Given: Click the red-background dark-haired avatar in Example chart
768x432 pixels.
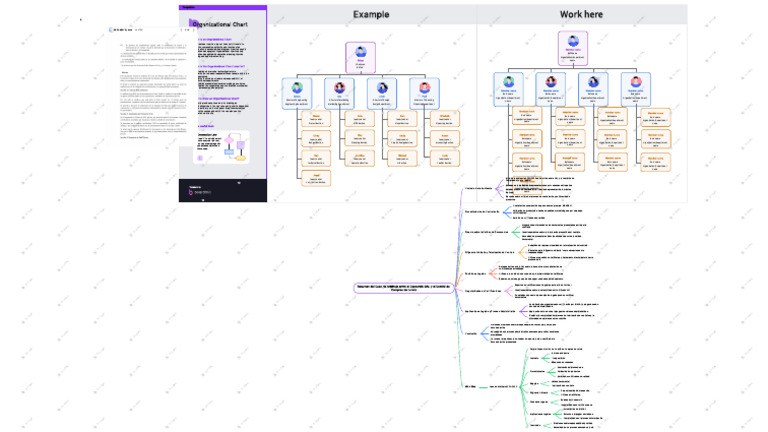Looking at the screenshot, I should click(339, 88).
